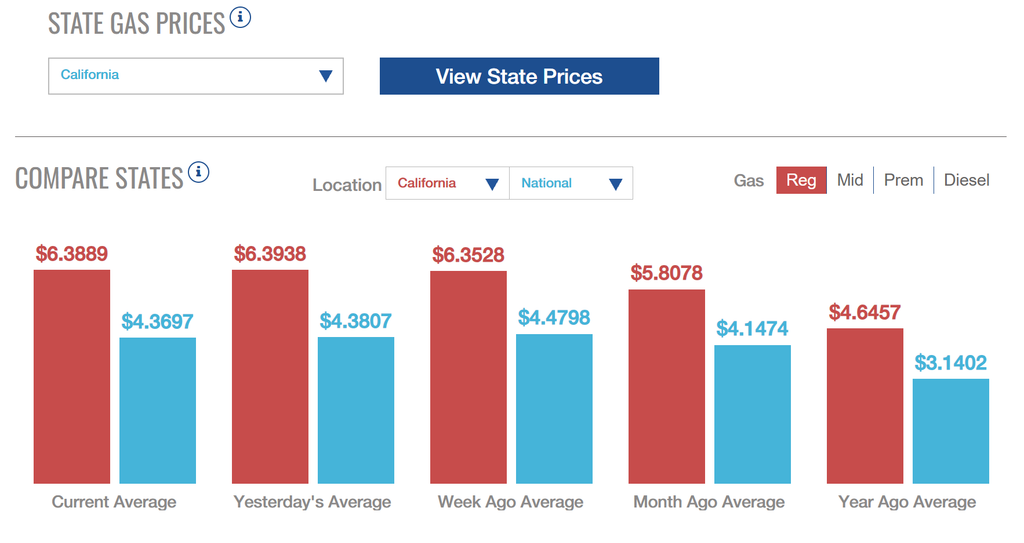Switch to Prem gas grade
This screenshot has width=1024, height=543.
(x=903, y=180)
